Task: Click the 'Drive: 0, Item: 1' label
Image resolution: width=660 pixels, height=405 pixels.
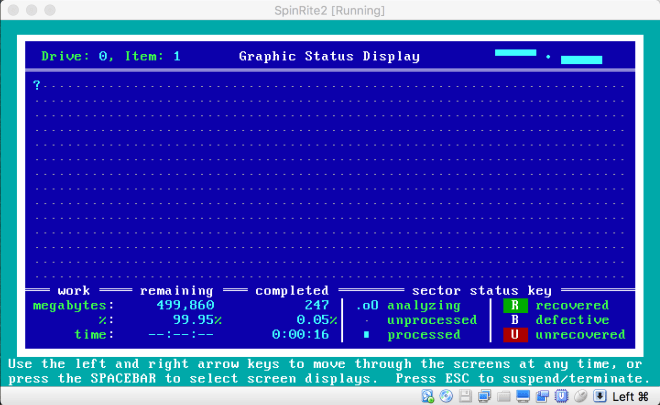Action: 111,56
